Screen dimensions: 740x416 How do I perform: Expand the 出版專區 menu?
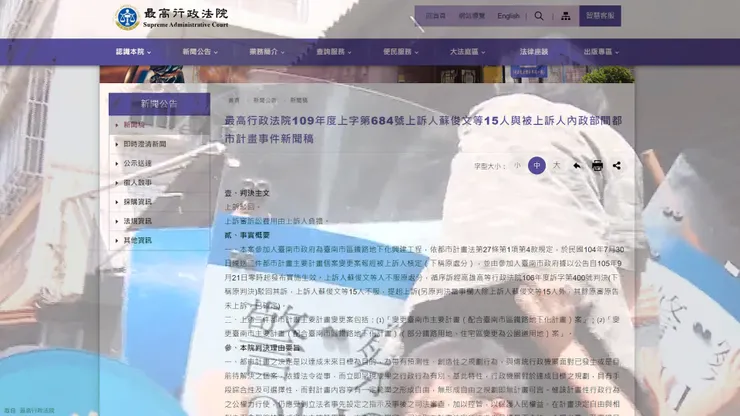601,52
